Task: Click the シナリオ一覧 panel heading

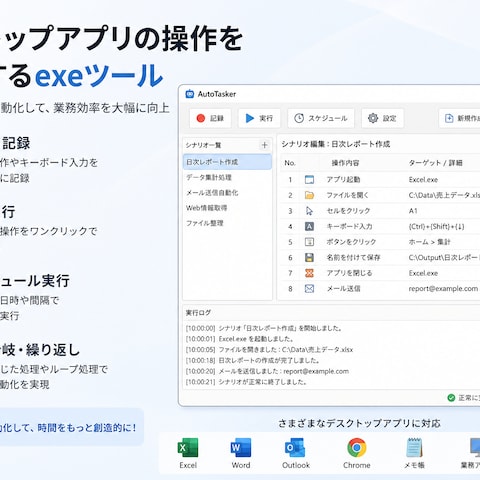Action: coord(203,145)
